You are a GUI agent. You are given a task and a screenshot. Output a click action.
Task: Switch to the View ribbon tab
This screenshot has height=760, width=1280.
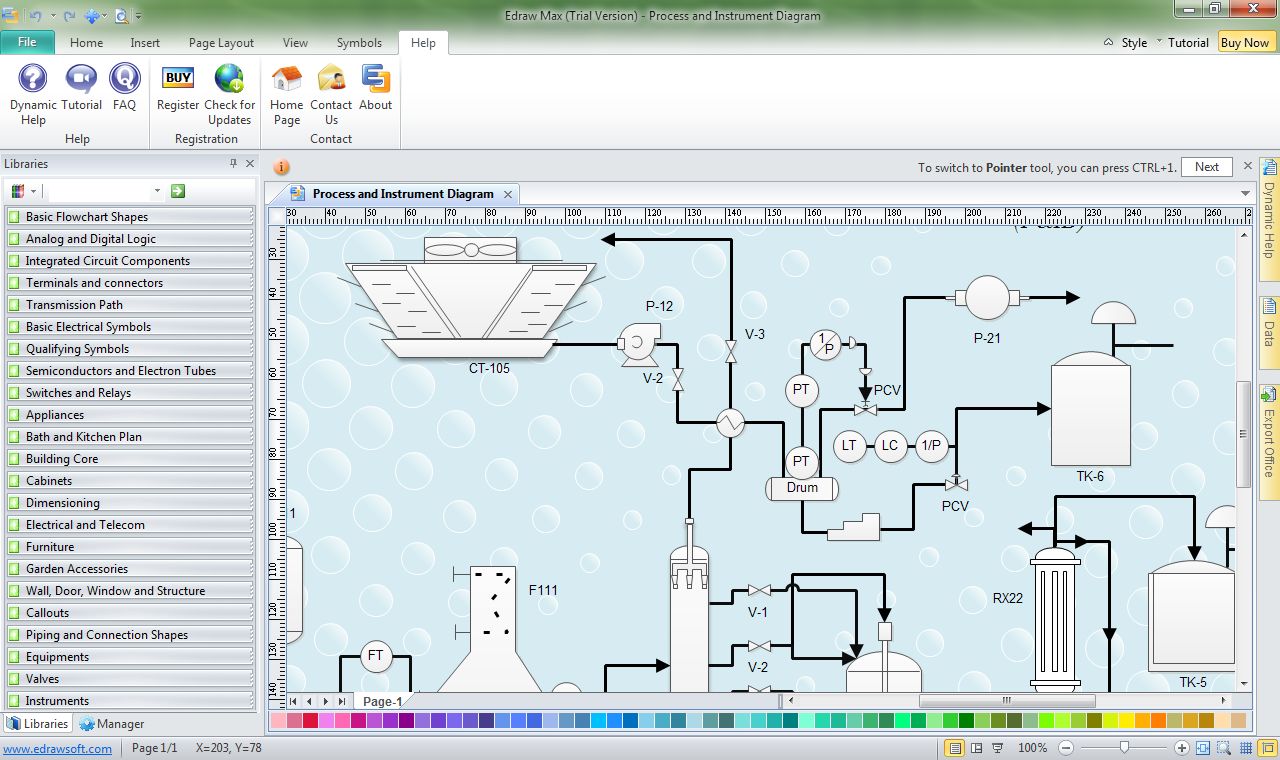tap(295, 43)
